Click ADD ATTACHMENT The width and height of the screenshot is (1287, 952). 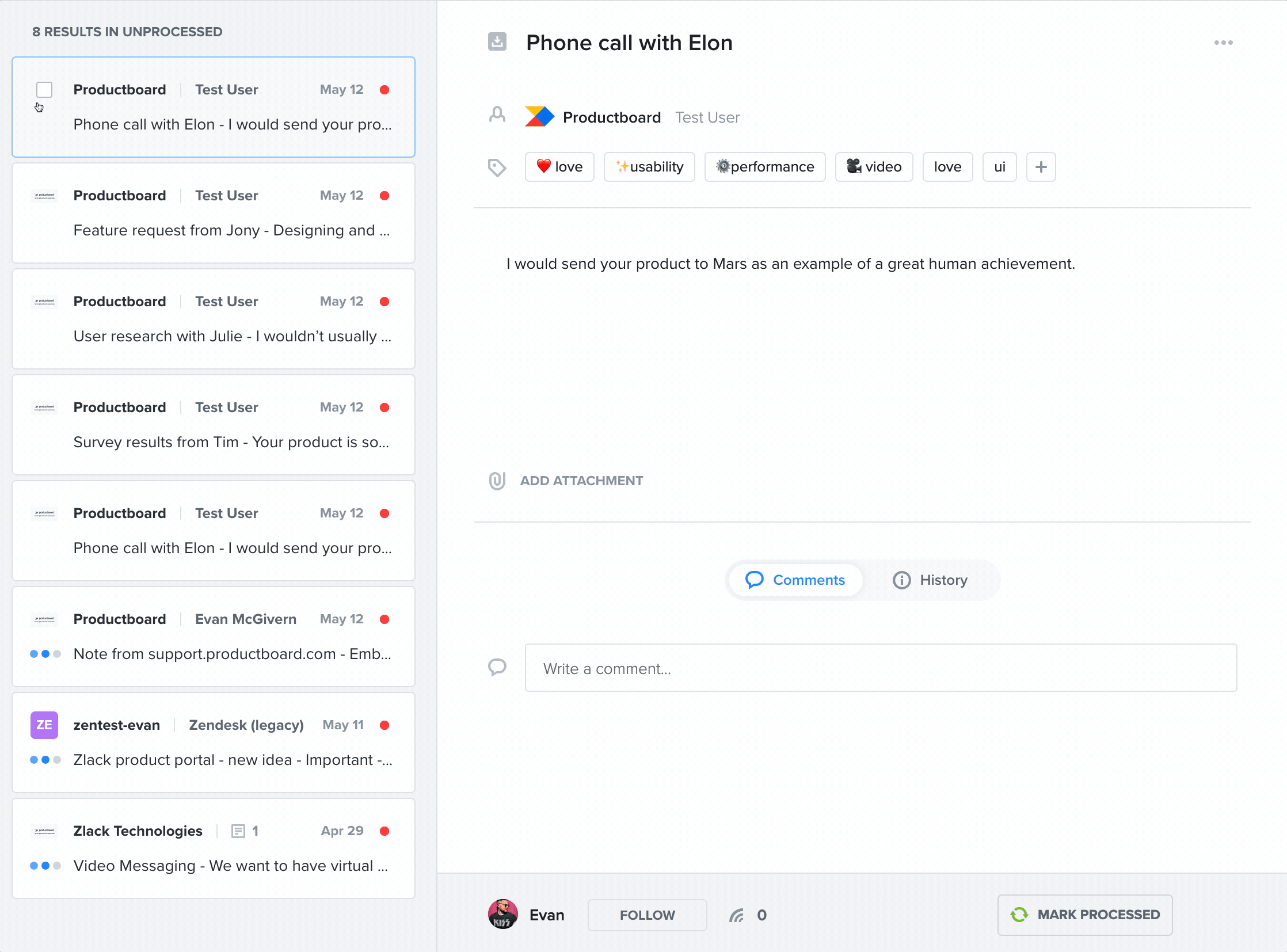[581, 481]
